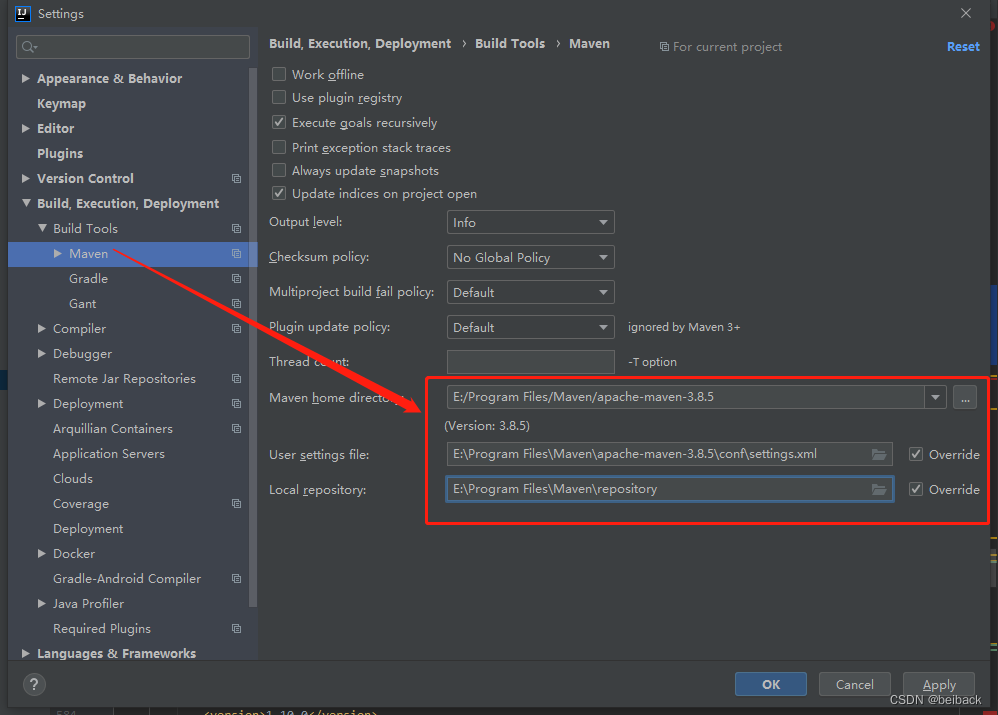Open the Plugin update policy dropdown
The width and height of the screenshot is (998, 715).
click(530, 328)
